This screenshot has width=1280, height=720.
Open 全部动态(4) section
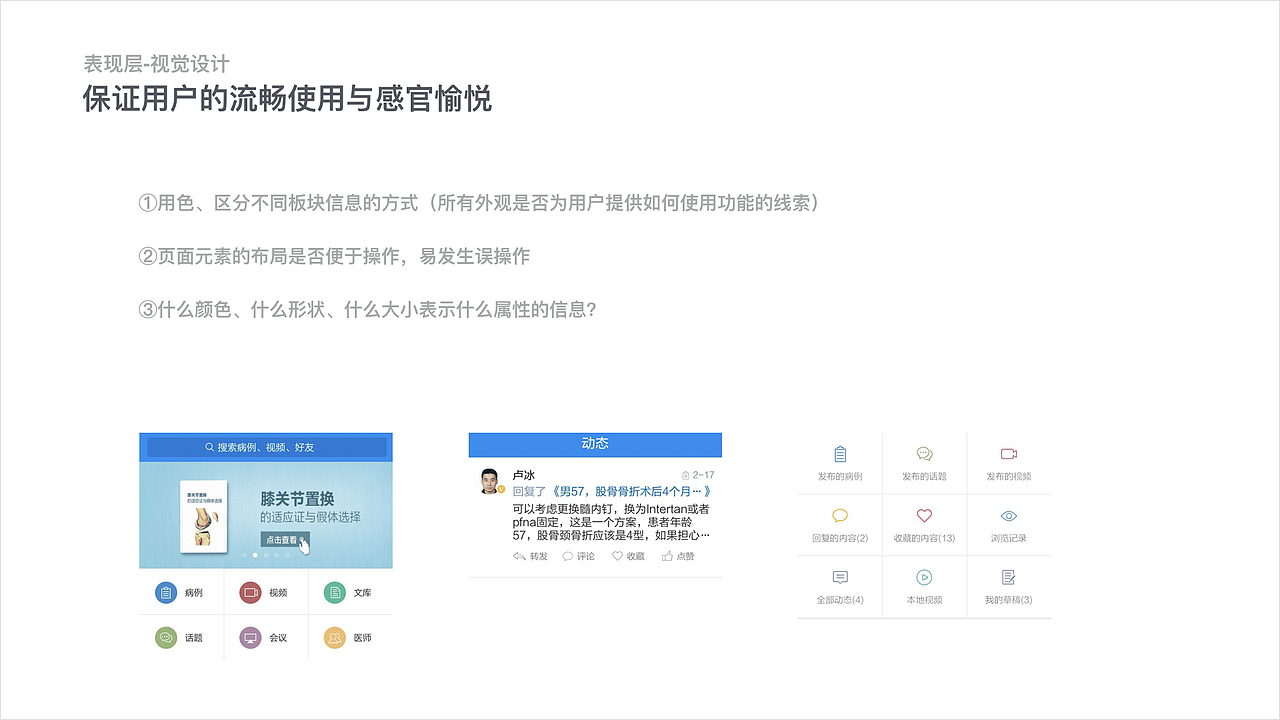click(x=839, y=577)
